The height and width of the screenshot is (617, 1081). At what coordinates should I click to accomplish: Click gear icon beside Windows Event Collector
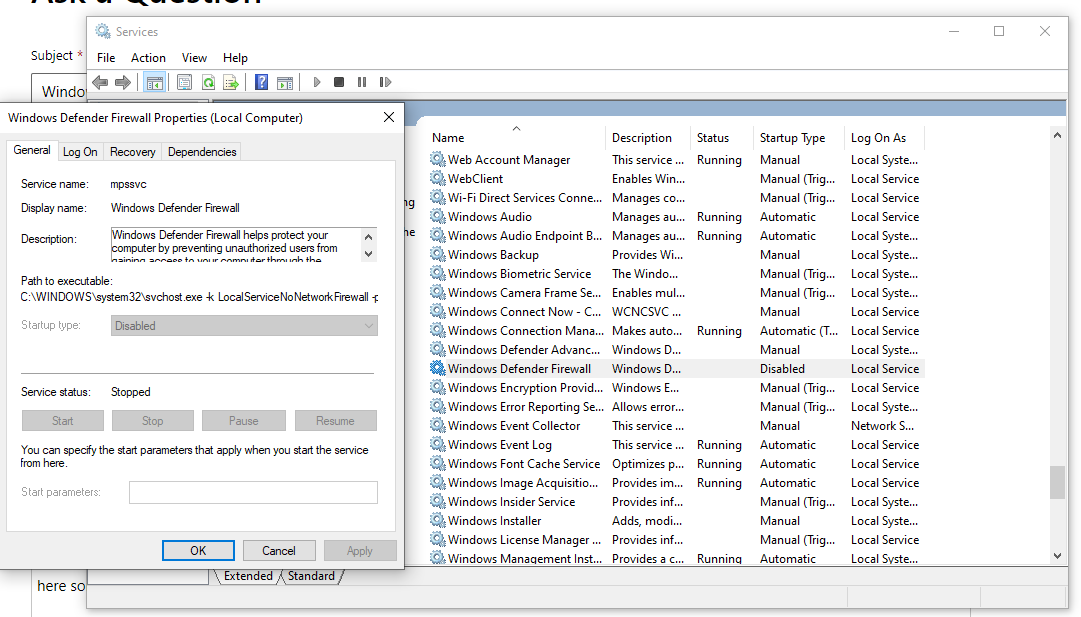[437, 425]
